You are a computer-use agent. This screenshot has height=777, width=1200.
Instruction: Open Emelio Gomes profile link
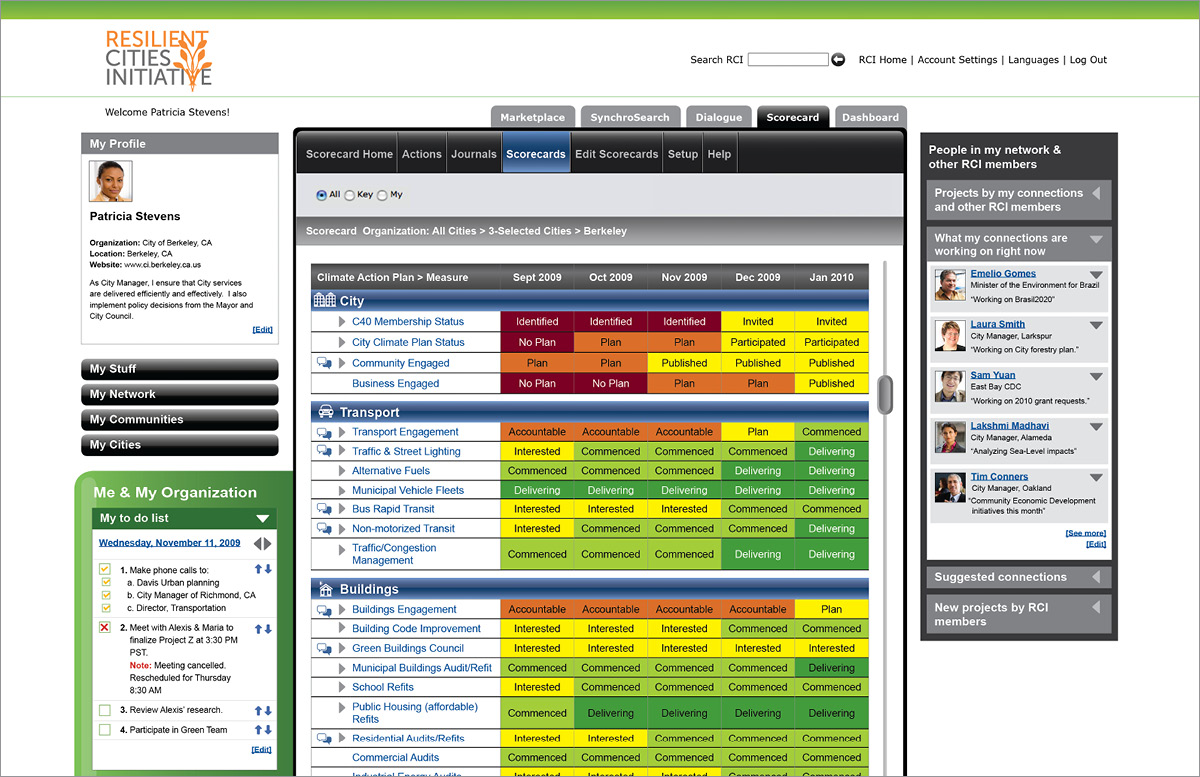(x=1003, y=273)
